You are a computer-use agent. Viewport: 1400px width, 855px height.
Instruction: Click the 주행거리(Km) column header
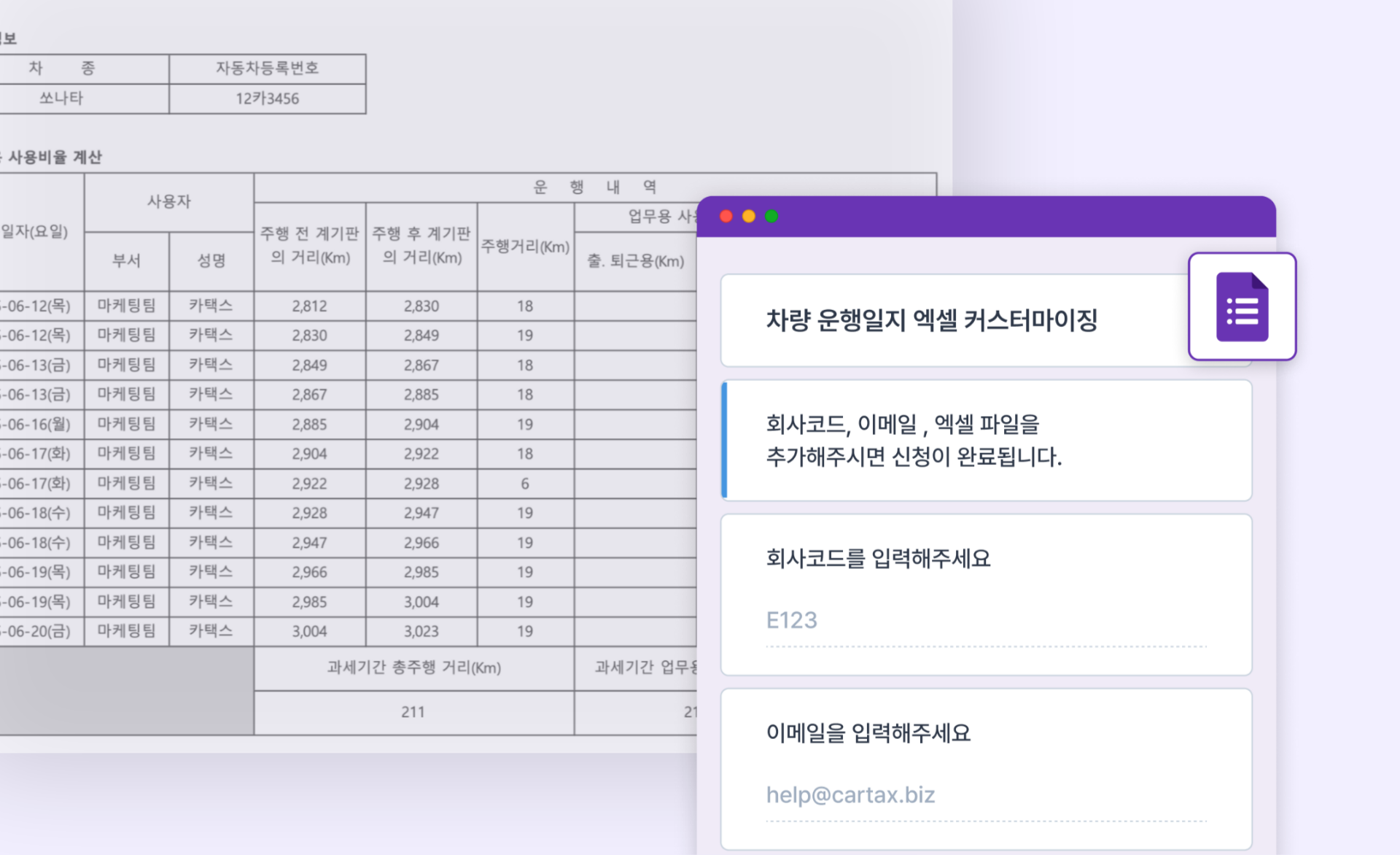pos(524,247)
